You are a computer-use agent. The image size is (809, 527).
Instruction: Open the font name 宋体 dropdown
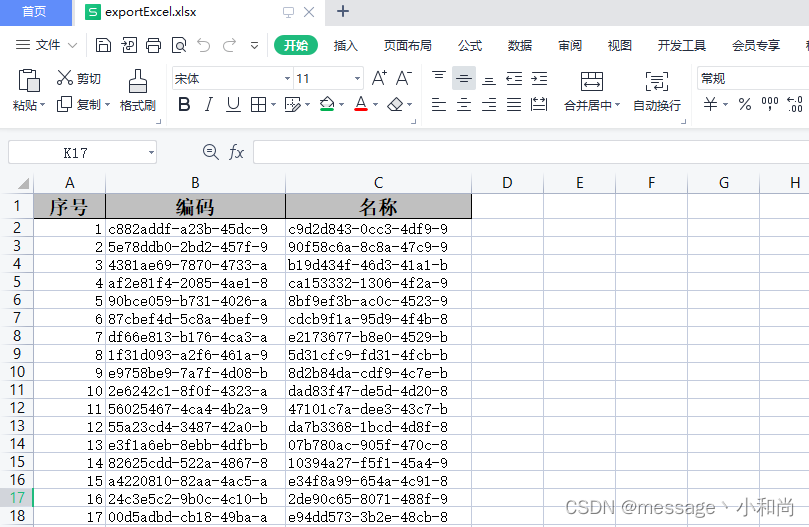coord(287,78)
